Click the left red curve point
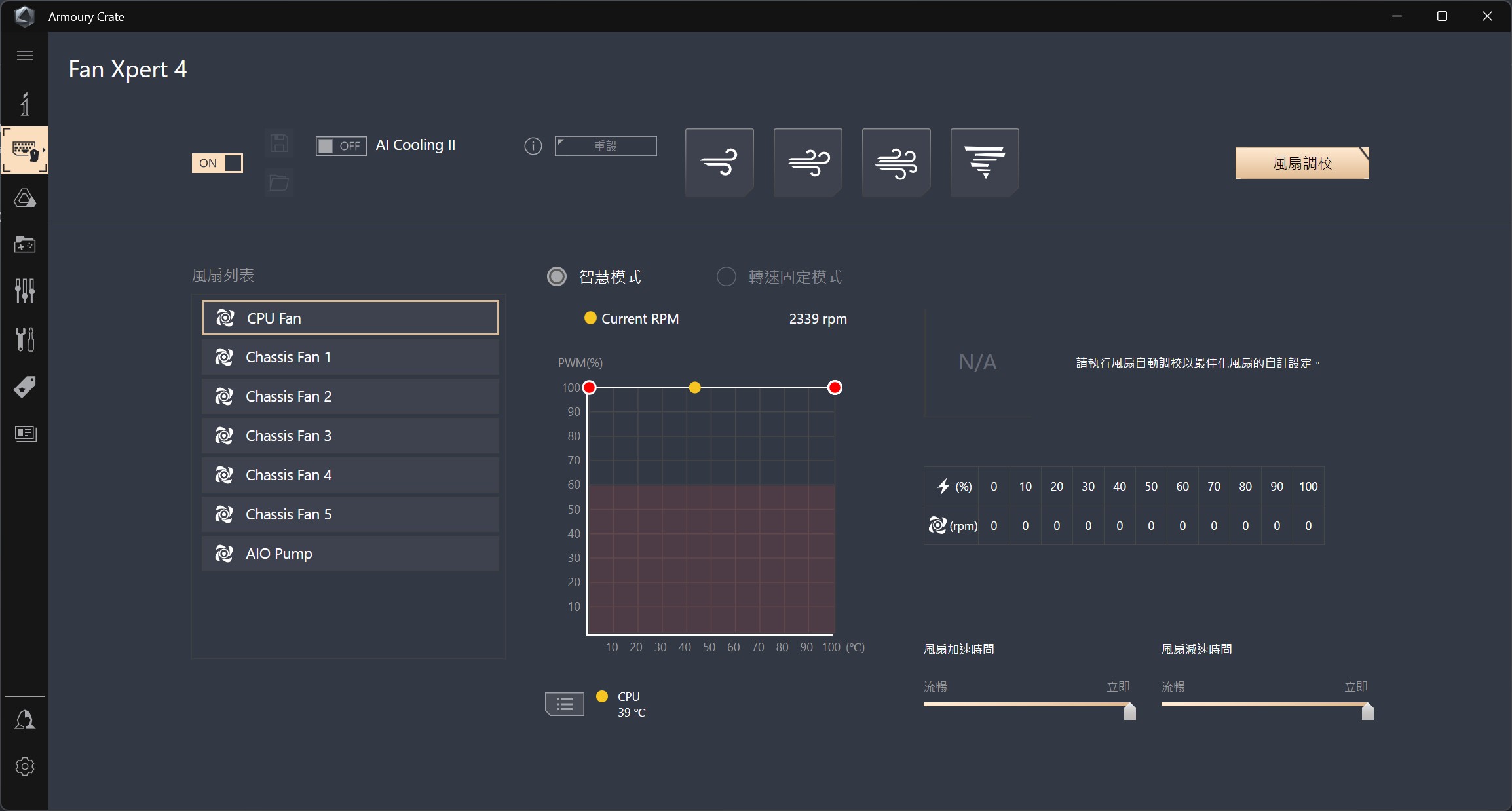 pyautogui.click(x=590, y=388)
